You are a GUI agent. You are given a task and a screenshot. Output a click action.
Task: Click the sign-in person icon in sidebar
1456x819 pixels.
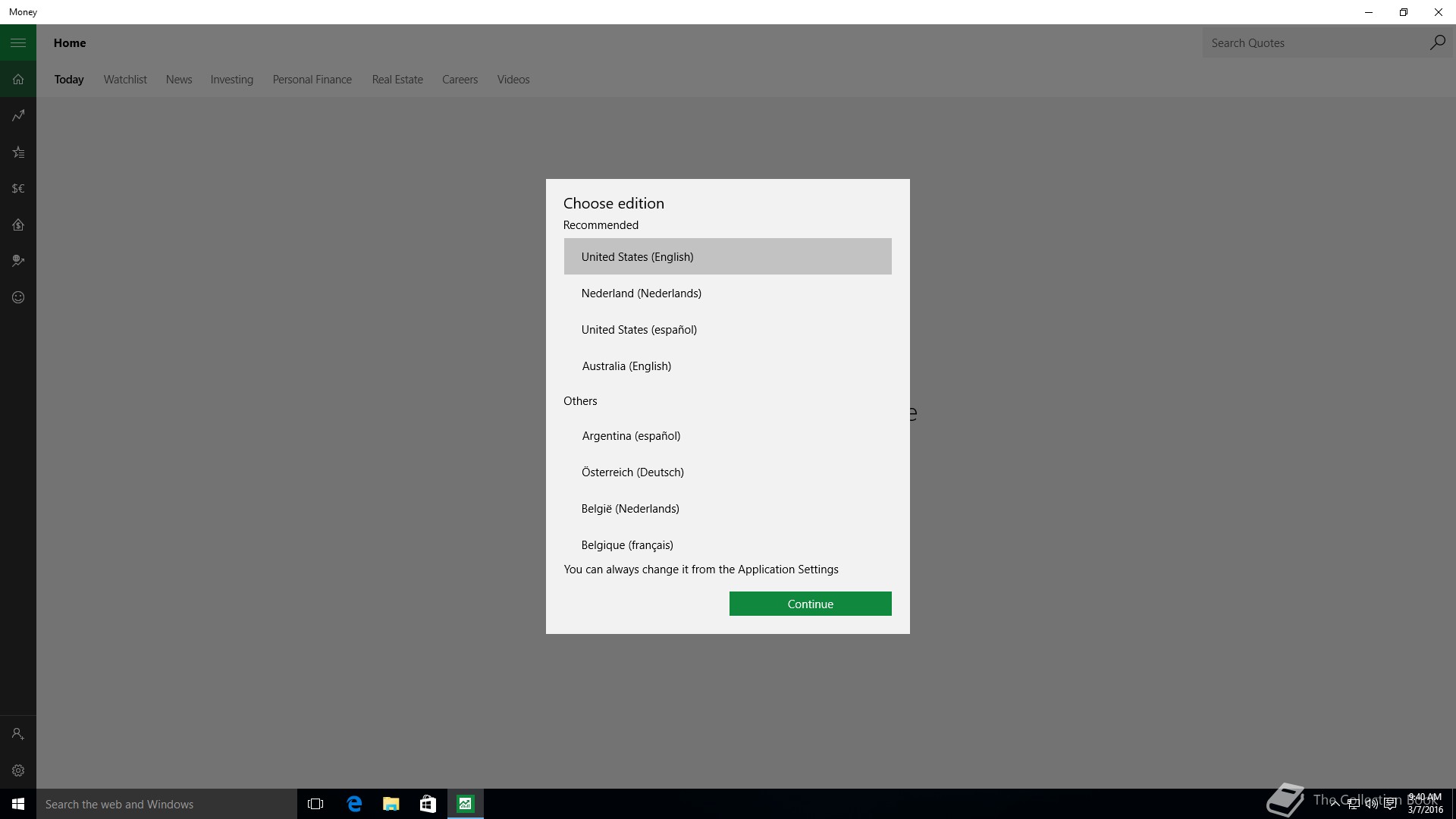18,734
